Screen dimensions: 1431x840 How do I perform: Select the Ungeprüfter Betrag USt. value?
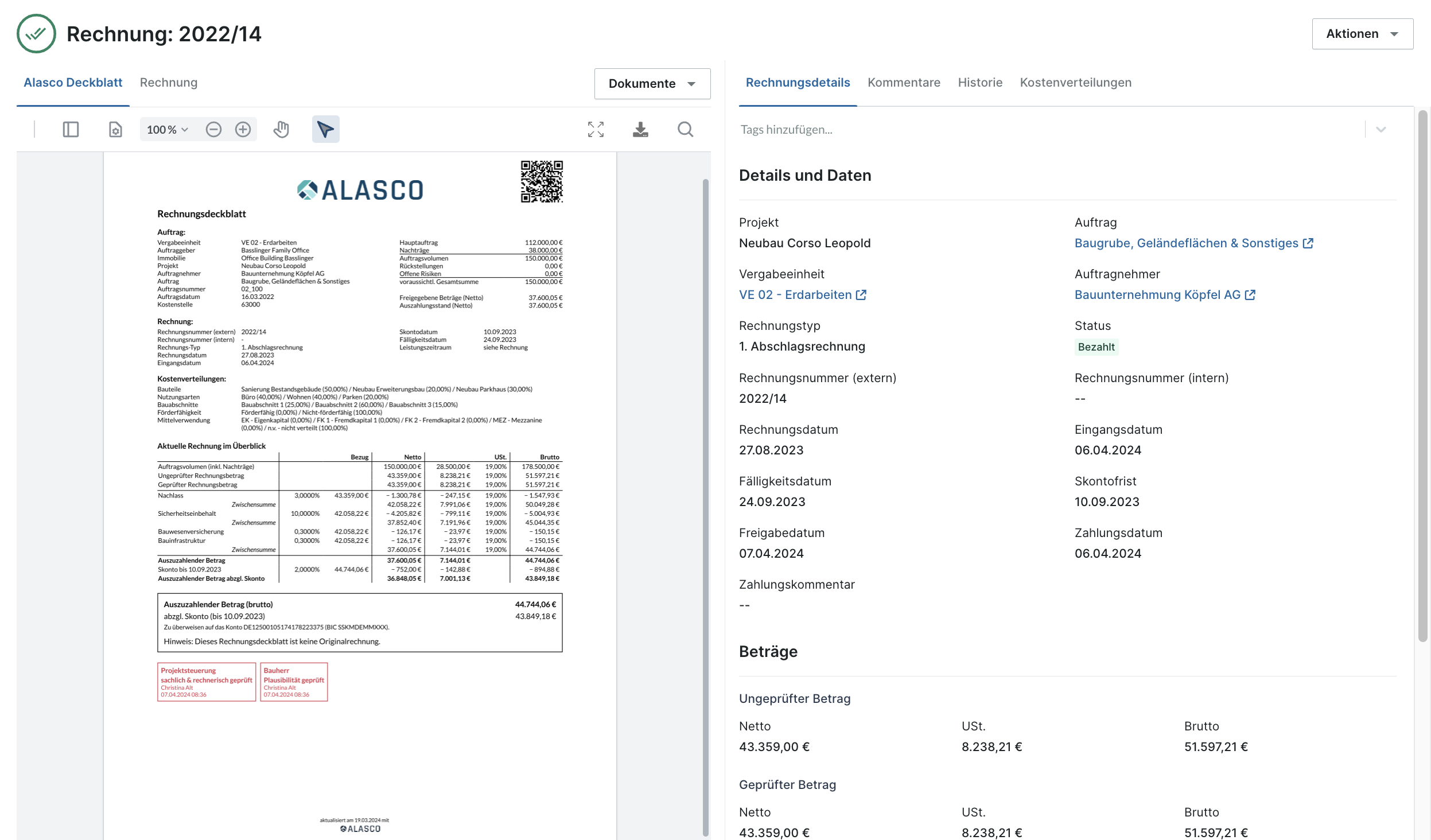pyautogui.click(x=992, y=747)
